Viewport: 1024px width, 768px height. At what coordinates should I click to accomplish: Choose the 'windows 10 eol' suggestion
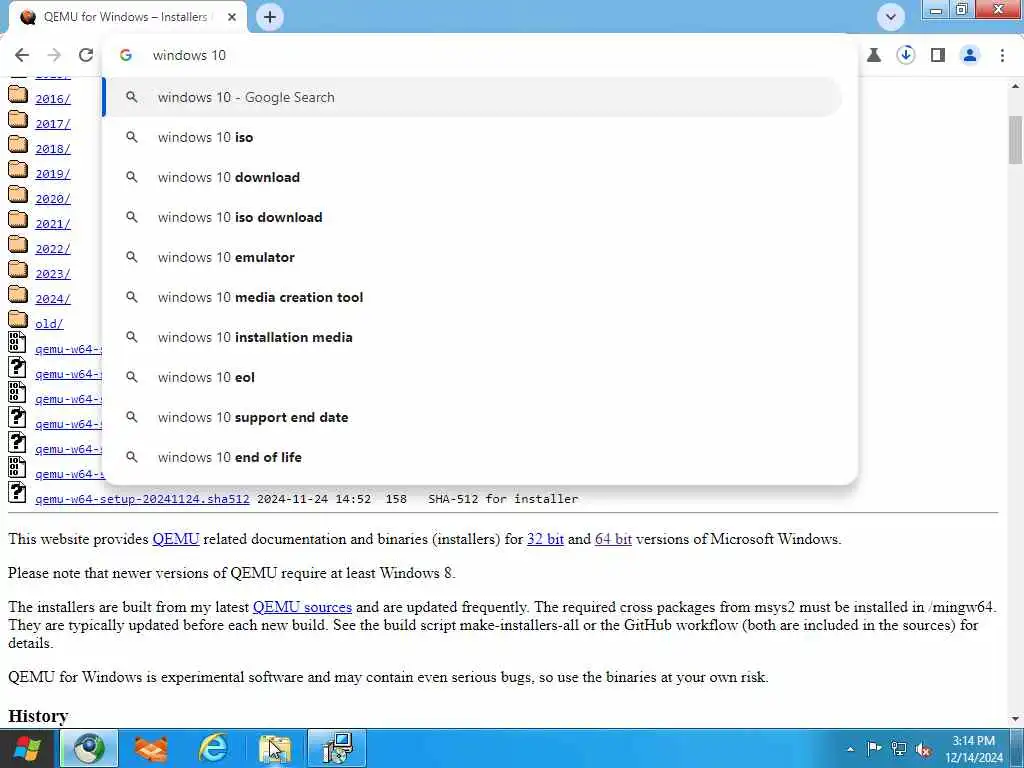[472, 377]
